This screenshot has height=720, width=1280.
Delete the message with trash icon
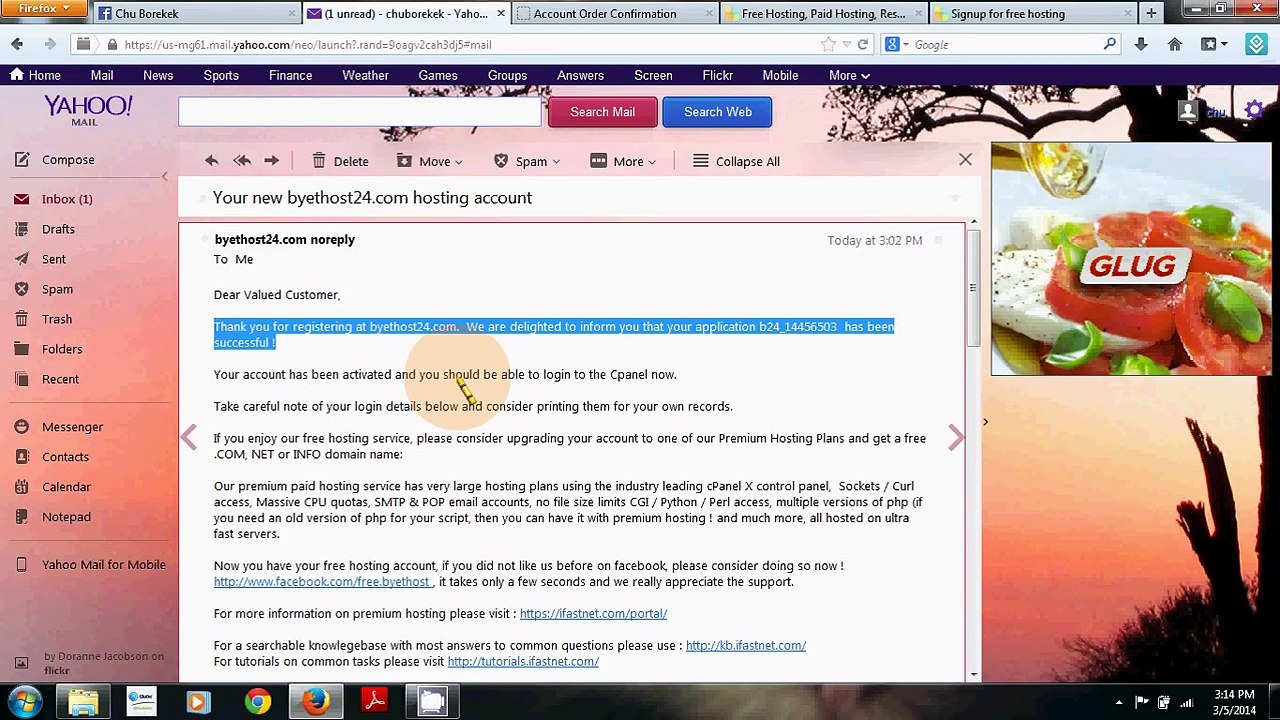pyautogui.click(x=340, y=161)
